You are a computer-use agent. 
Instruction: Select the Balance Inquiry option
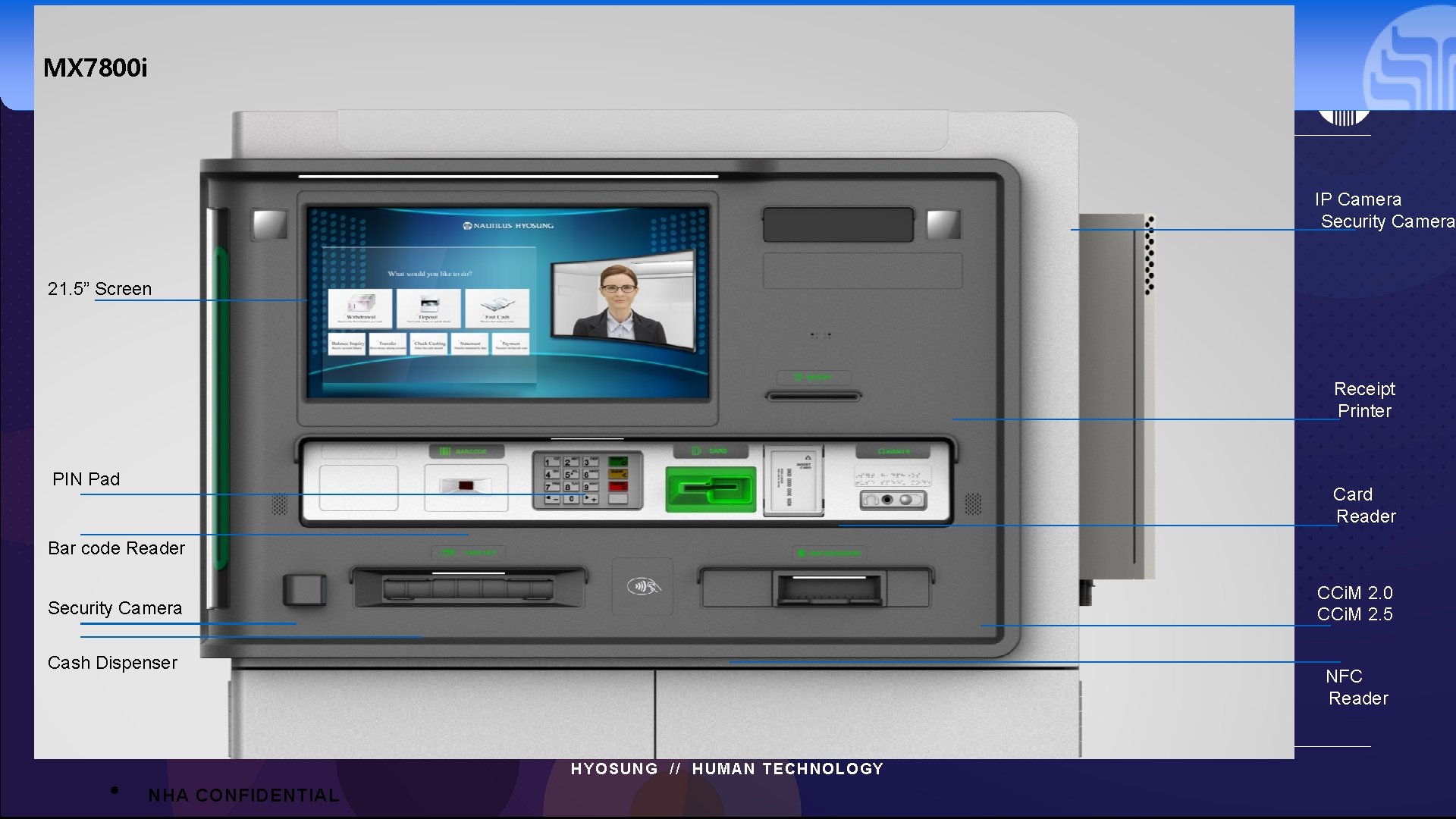(x=347, y=344)
